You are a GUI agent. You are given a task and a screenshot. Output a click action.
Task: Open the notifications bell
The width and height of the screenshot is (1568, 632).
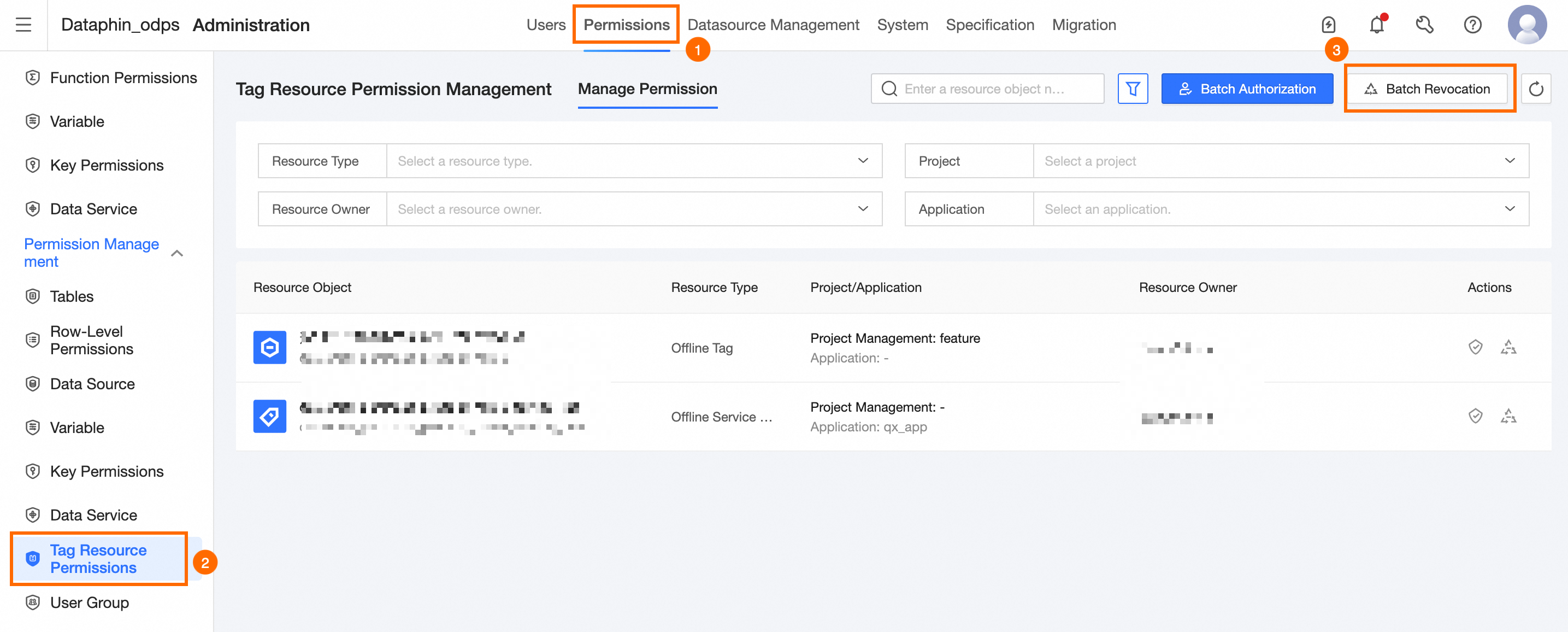point(1377,25)
